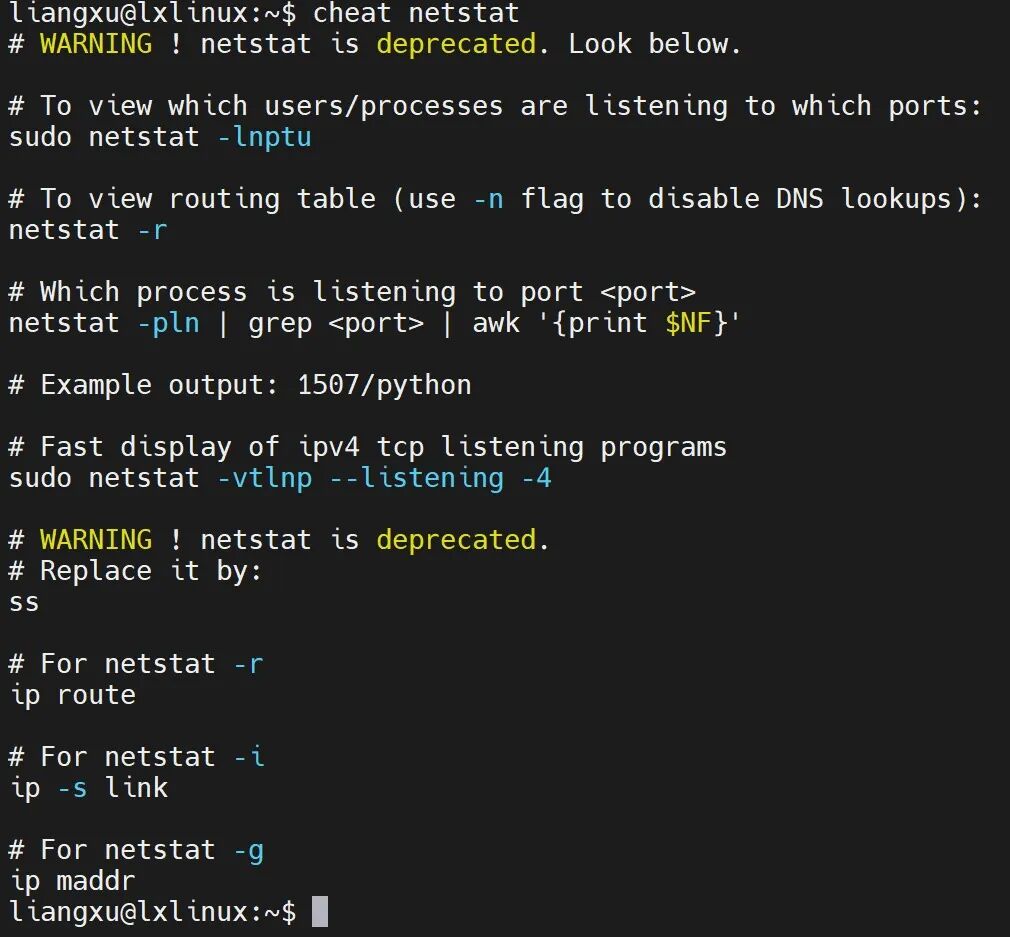Screen dimensions: 1010x937
Task: Click the standalone 'netstat -r' command line
Action: (x=88, y=230)
